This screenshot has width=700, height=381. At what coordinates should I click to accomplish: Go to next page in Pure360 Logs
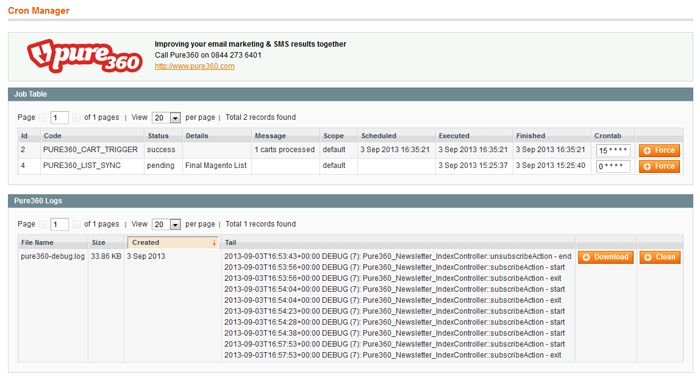click(76, 224)
